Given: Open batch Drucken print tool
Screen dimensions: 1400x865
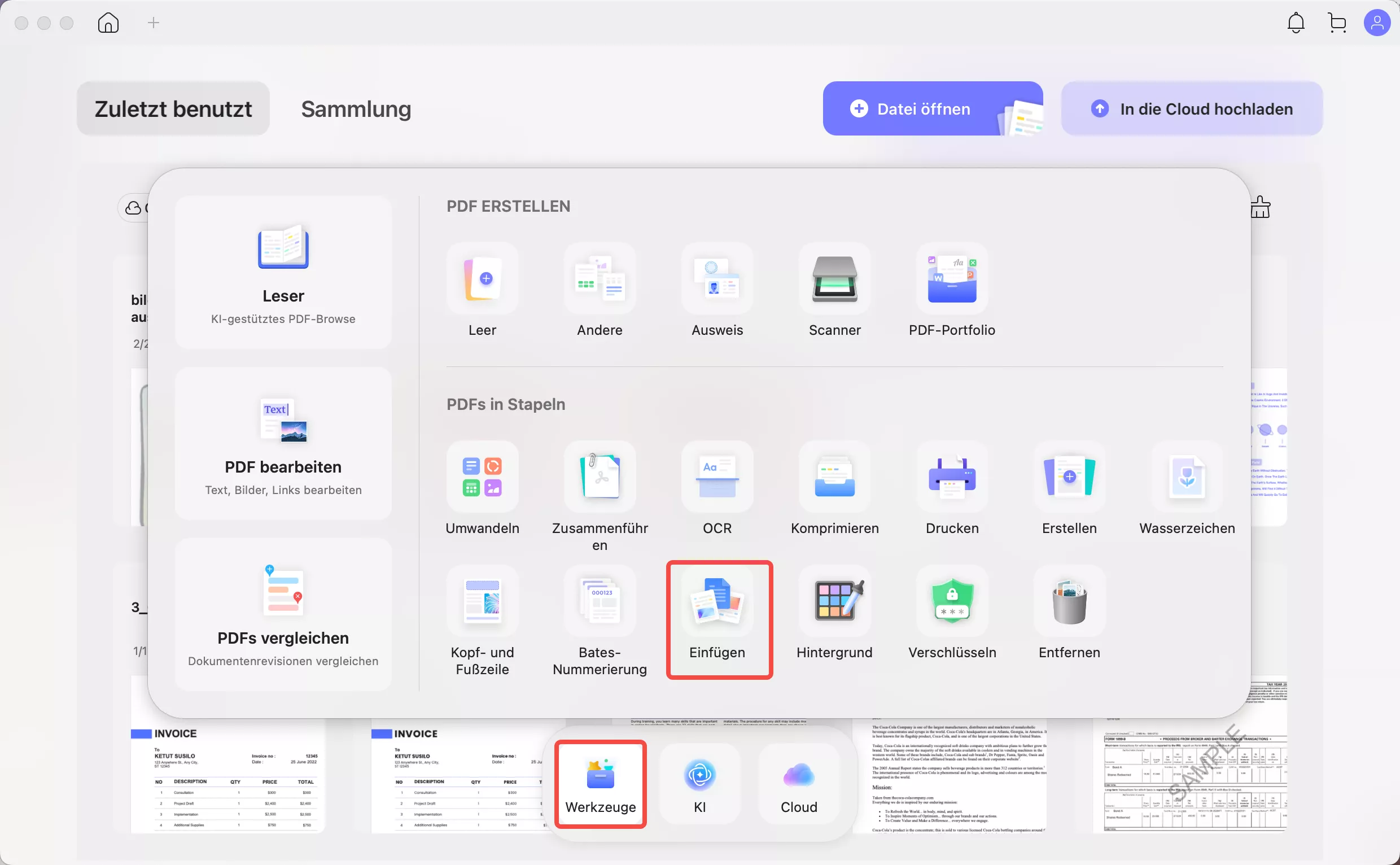Looking at the screenshot, I should click(x=952, y=488).
